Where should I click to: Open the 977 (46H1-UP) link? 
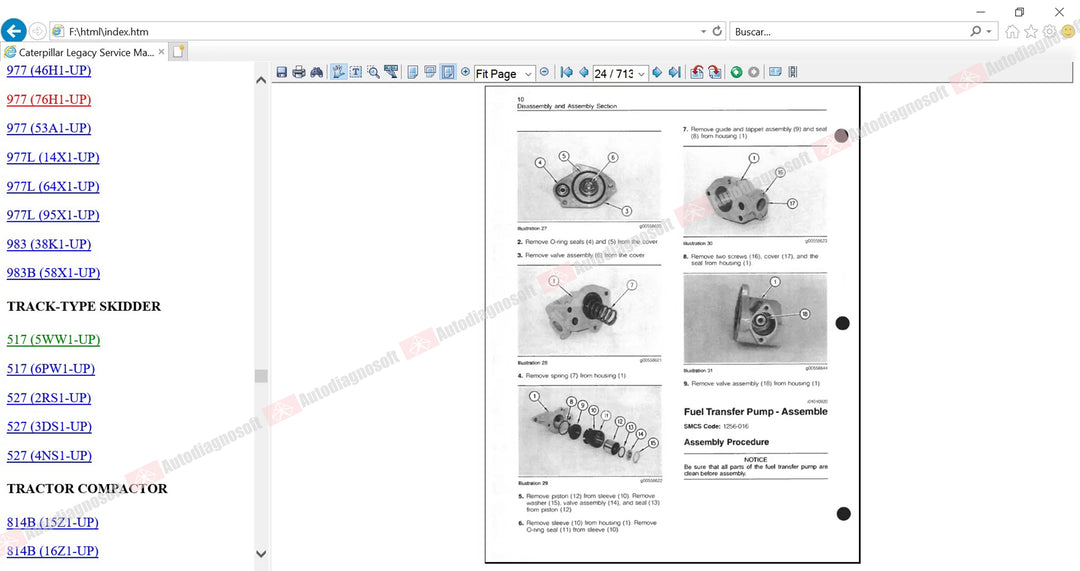point(49,70)
